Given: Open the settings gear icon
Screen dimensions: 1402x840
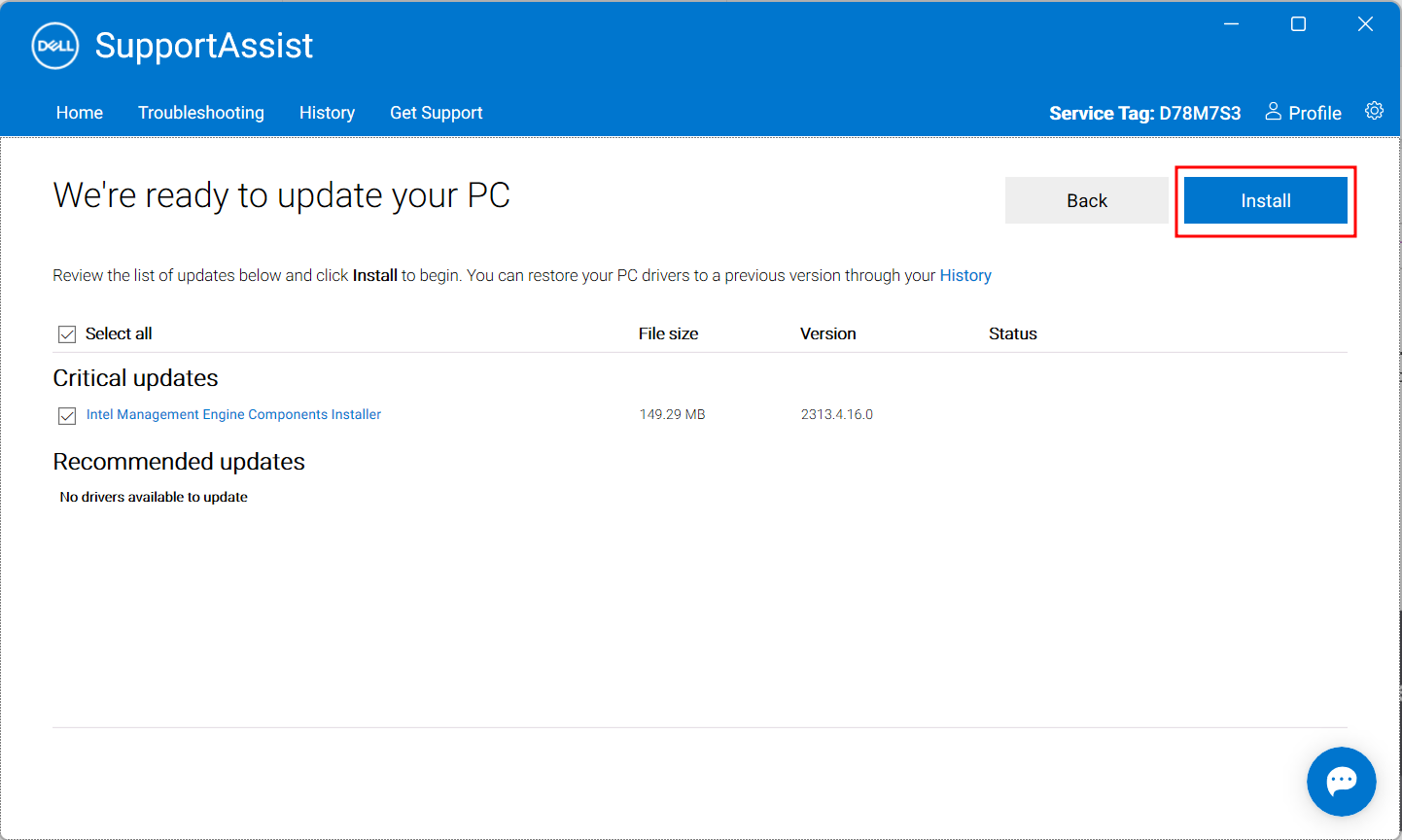Looking at the screenshot, I should tap(1374, 111).
